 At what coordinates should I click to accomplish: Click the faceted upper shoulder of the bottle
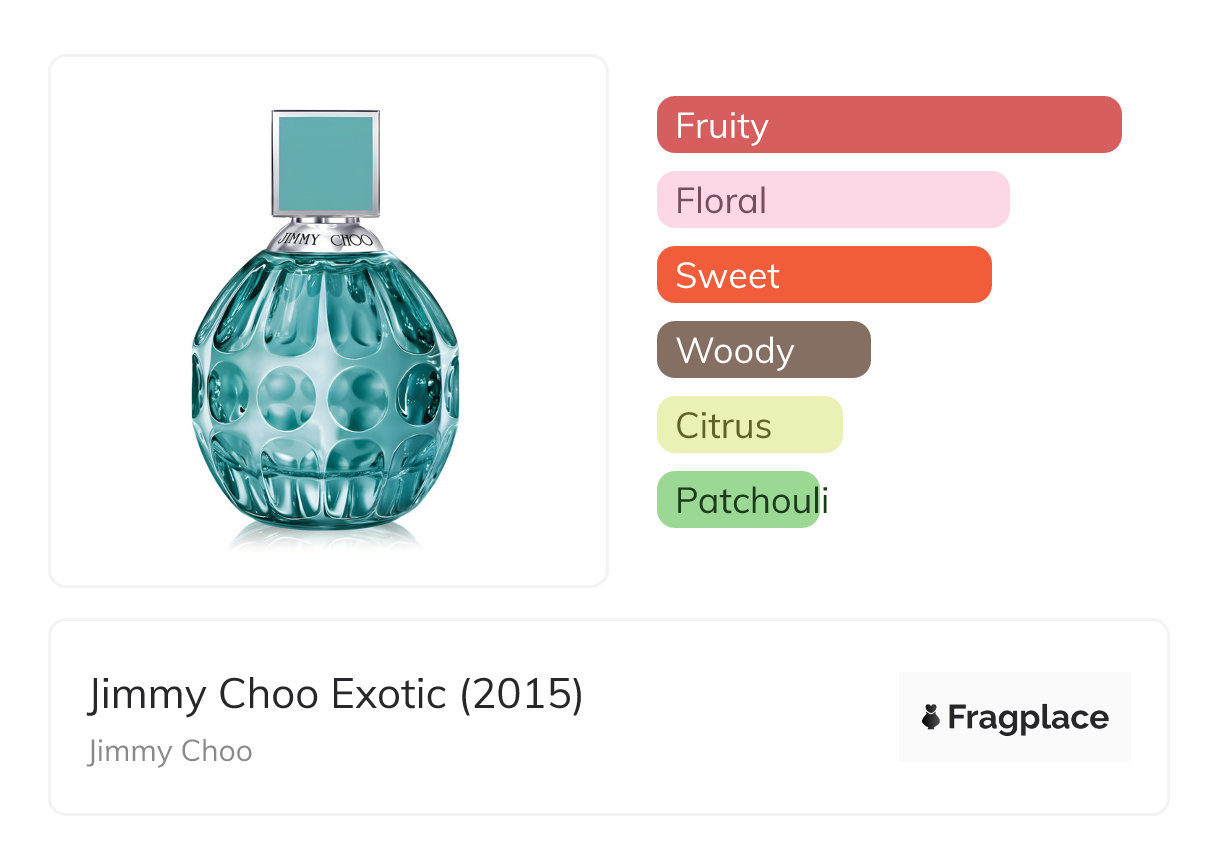tap(325, 300)
